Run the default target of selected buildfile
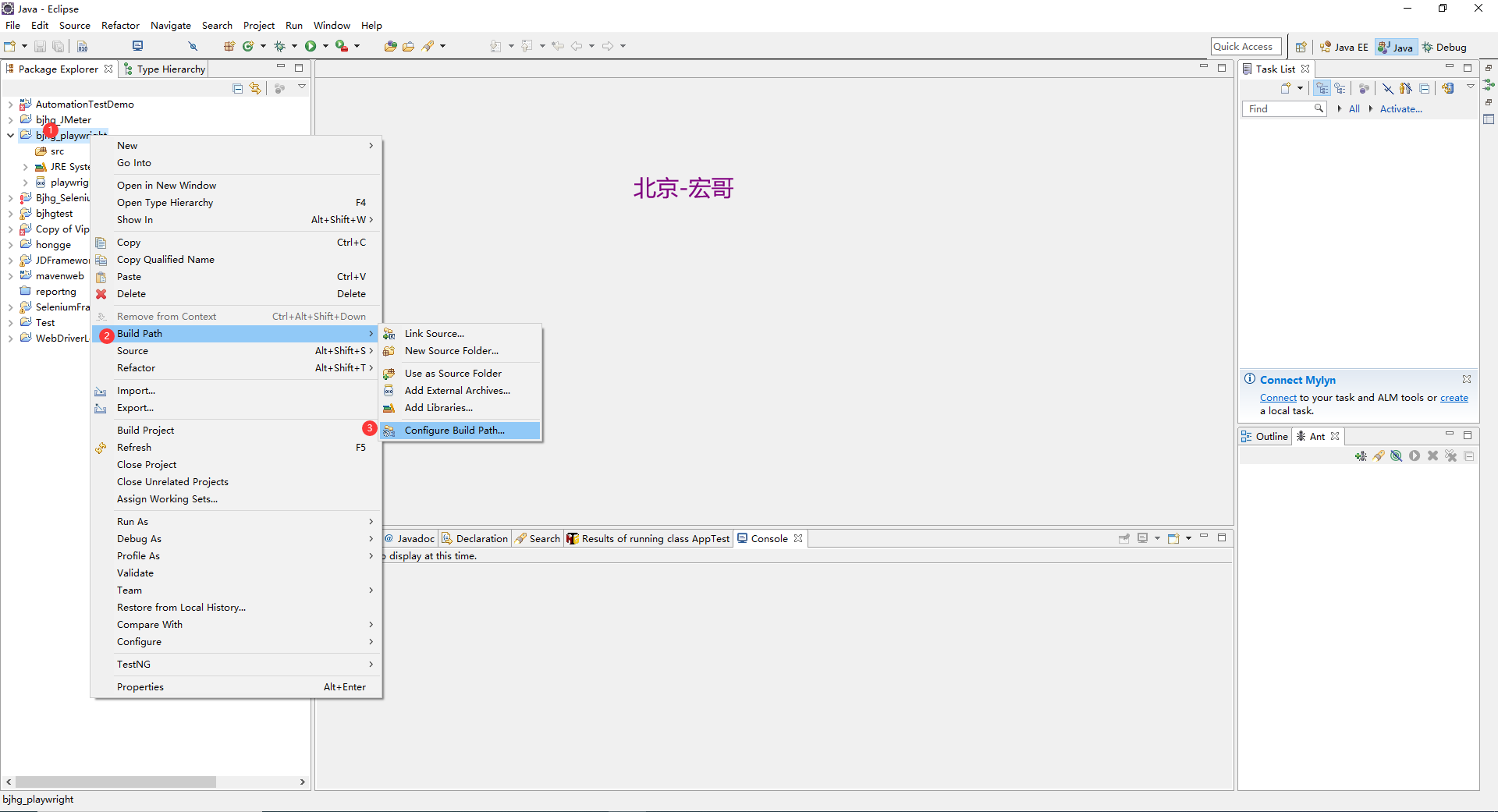This screenshot has height=812, width=1498. [x=1414, y=456]
